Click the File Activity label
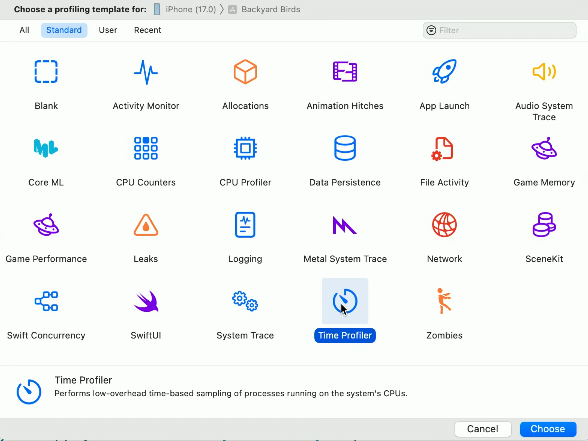The width and height of the screenshot is (588, 441). click(x=444, y=182)
